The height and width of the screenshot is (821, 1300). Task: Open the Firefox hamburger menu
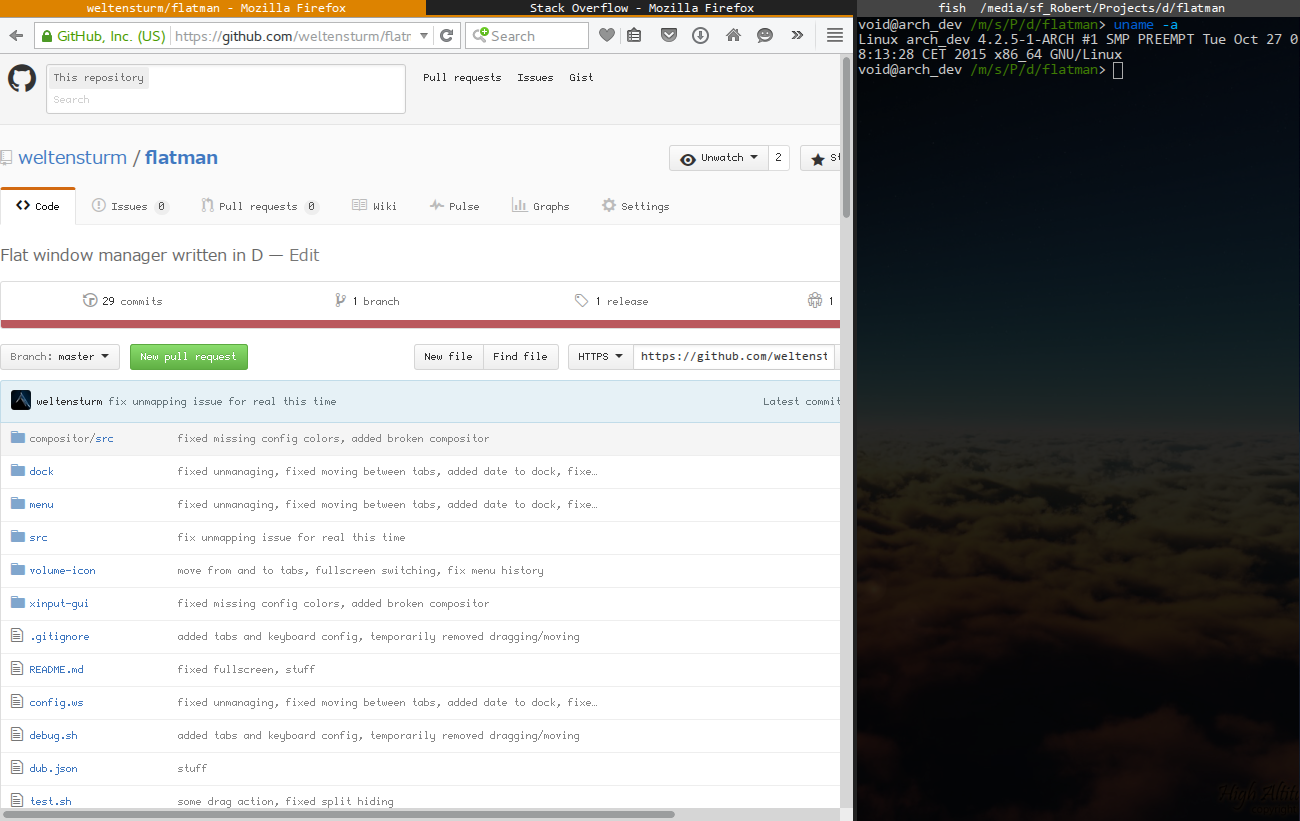[x=835, y=35]
